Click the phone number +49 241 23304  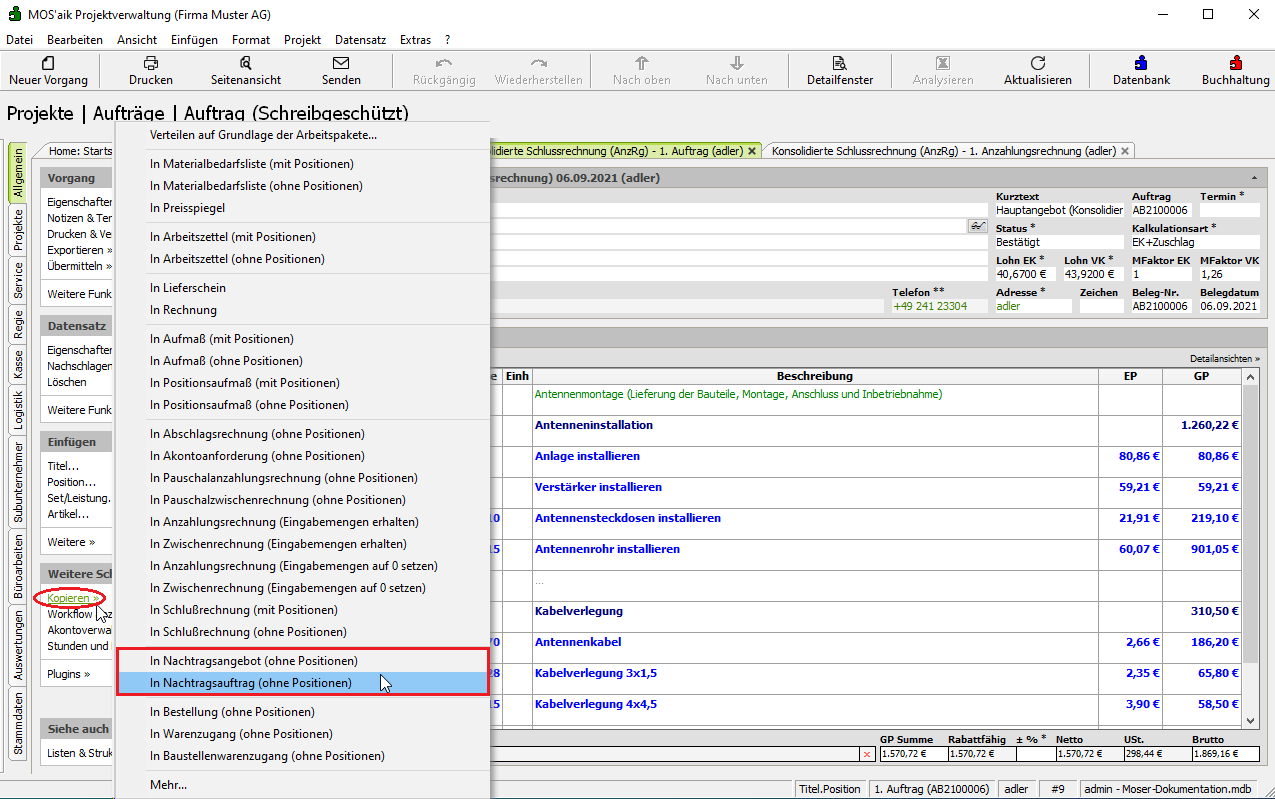click(930, 306)
